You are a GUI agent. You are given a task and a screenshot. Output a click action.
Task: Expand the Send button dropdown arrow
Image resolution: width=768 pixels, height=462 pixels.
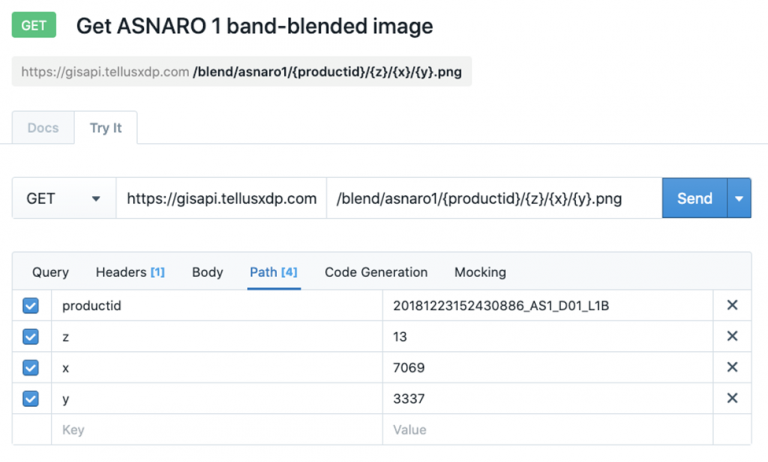(x=739, y=198)
